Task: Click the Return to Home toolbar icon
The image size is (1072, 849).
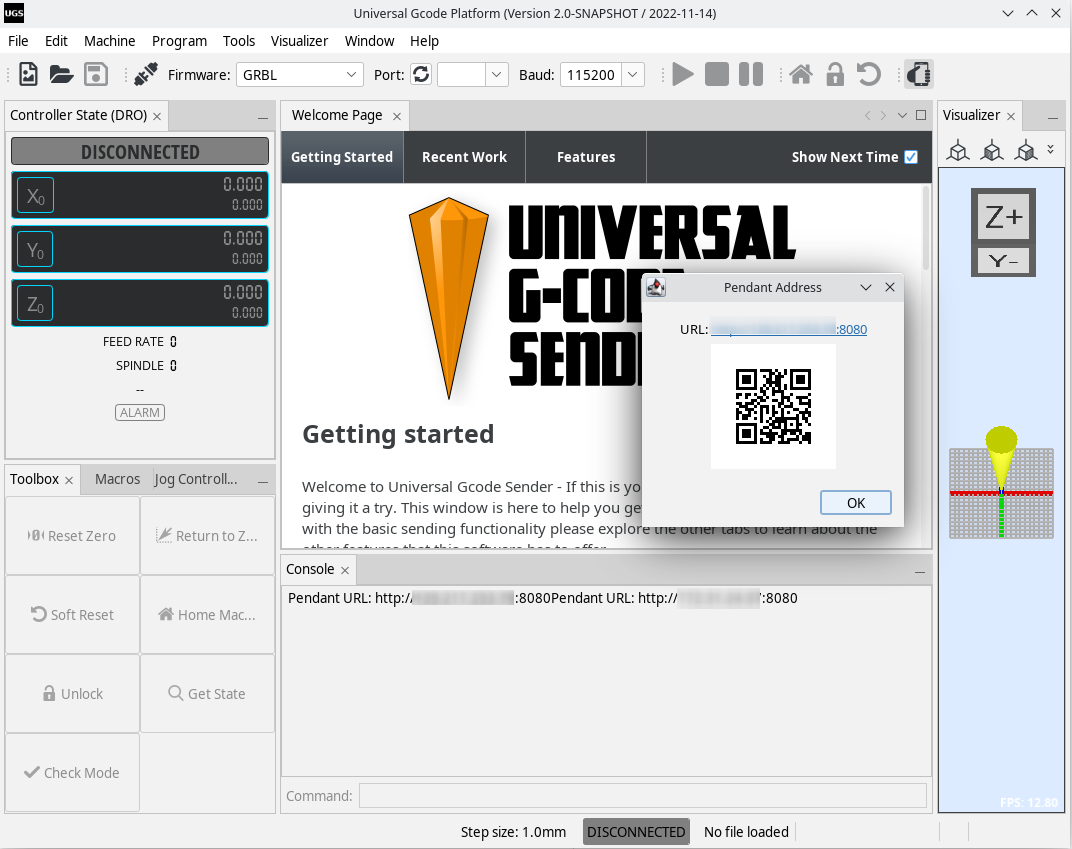Action: (800, 73)
